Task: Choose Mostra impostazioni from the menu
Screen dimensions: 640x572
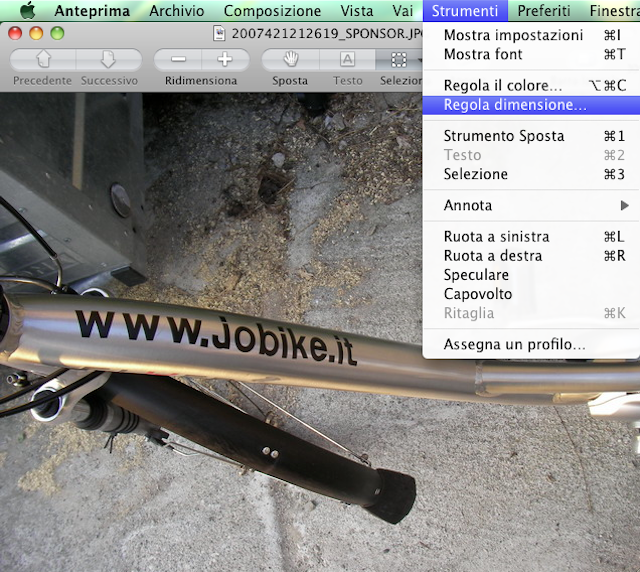Action: pyautogui.click(x=531, y=35)
